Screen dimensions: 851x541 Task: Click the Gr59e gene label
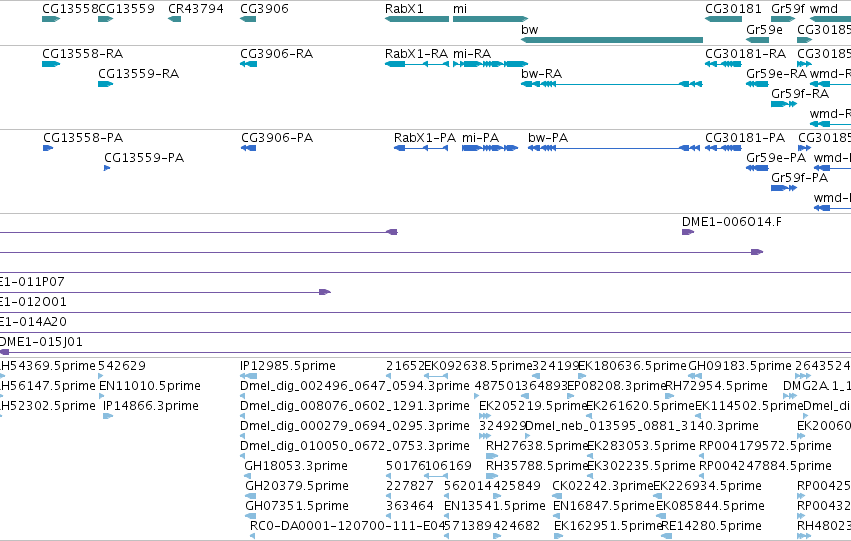pyautogui.click(x=764, y=29)
